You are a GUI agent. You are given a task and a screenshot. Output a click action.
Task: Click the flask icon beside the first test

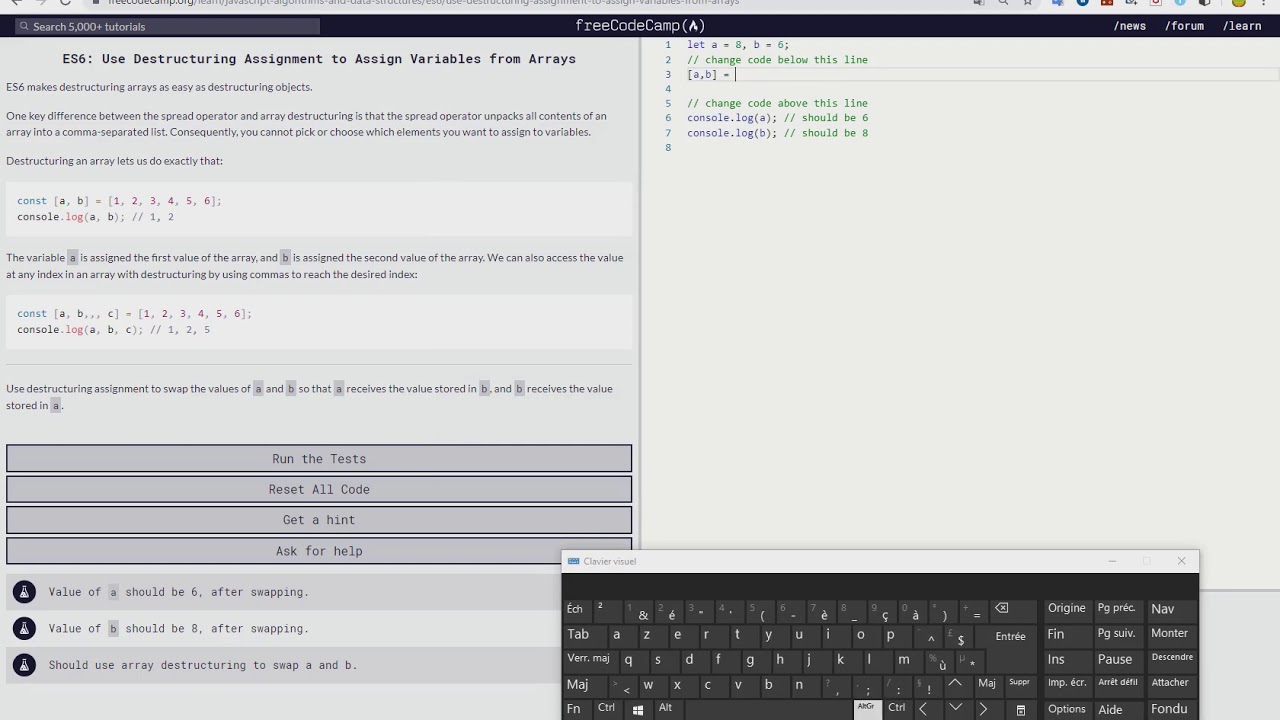click(x=24, y=592)
